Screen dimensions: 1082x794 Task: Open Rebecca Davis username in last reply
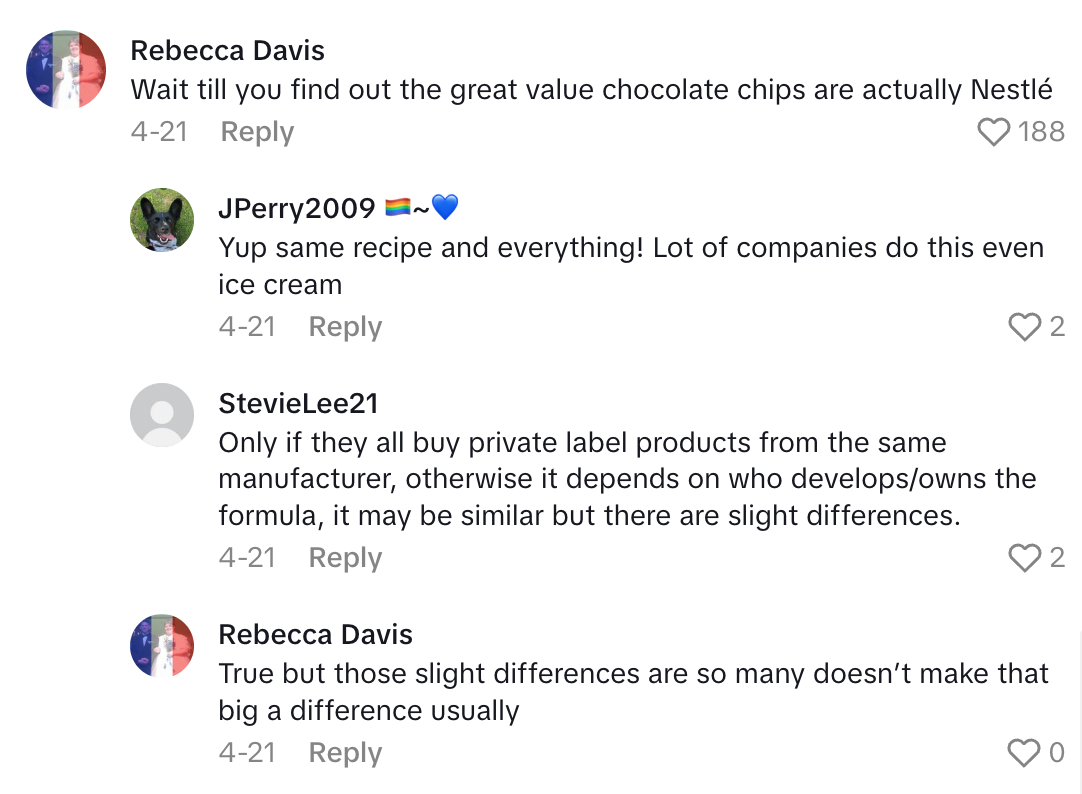315,634
